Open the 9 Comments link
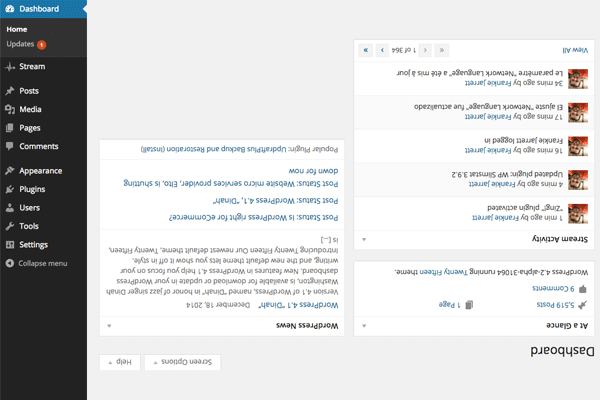This screenshot has height=400, width=600. [553, 288]
